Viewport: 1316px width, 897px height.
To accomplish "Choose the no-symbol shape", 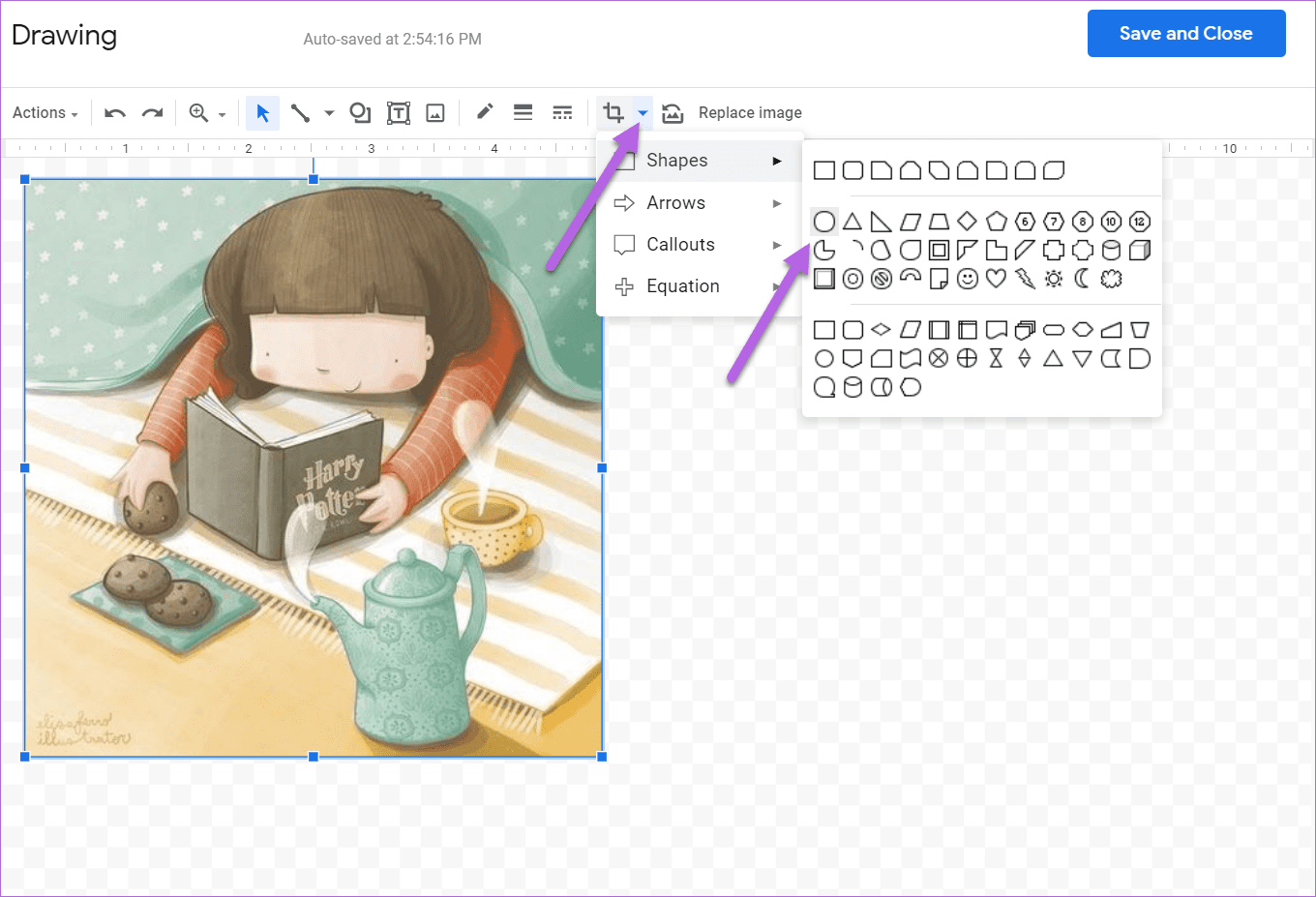I will (x=881, y=280).
